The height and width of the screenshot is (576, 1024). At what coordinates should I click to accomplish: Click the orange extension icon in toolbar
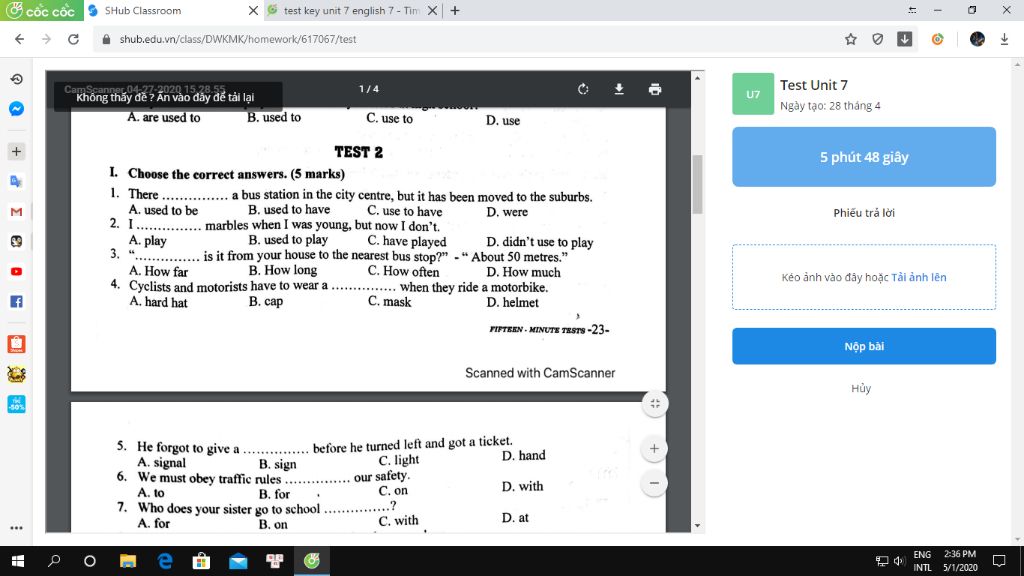937,39
